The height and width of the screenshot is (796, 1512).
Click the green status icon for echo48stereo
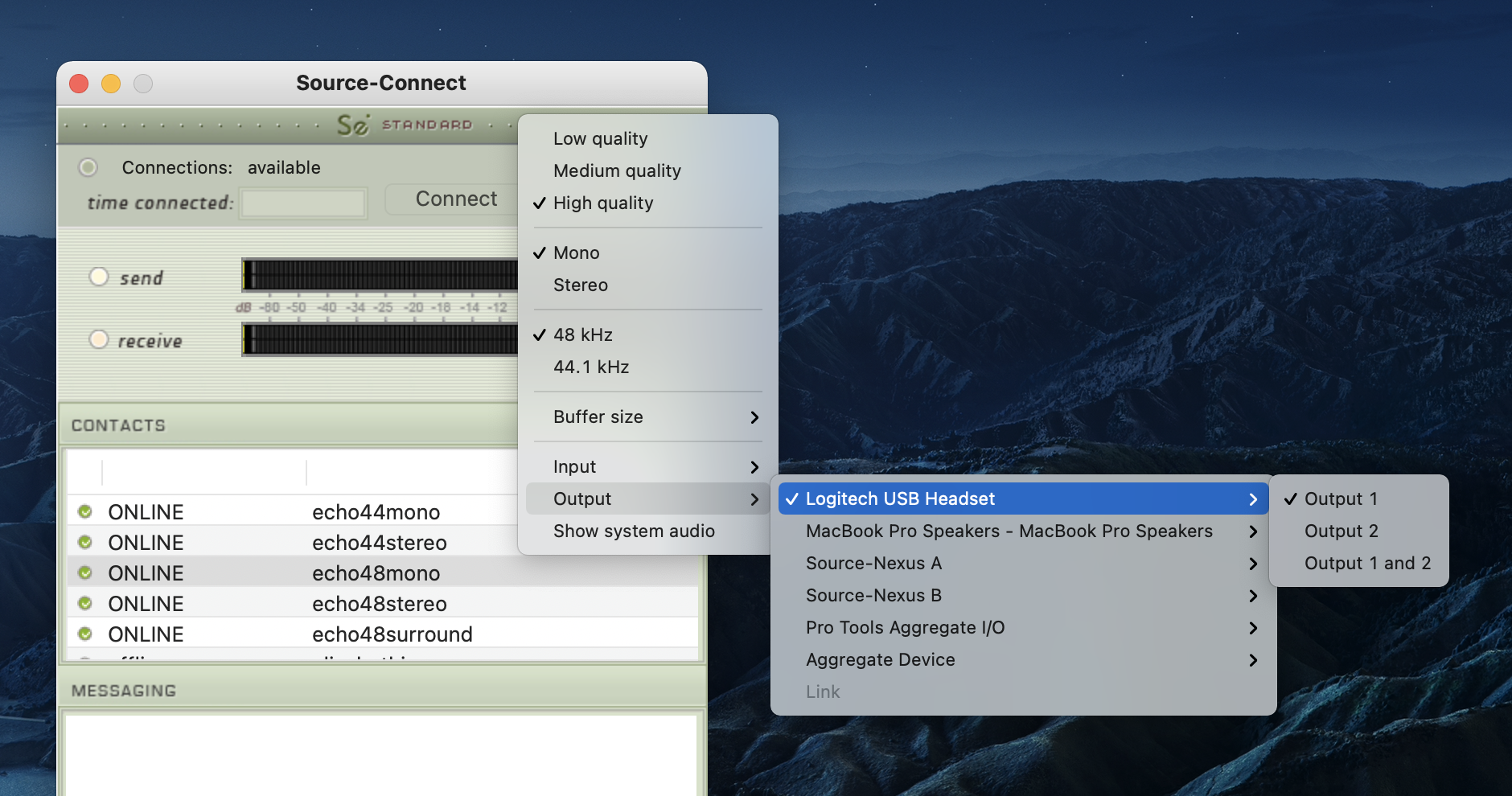[x=85, y=604]
